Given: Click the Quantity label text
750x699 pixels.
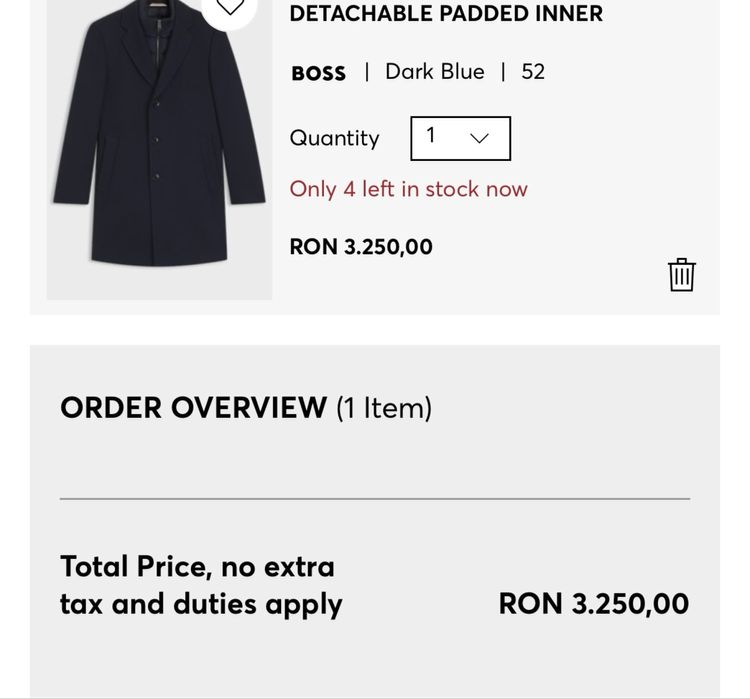Looking at the screenshot, I should [334, 138].
